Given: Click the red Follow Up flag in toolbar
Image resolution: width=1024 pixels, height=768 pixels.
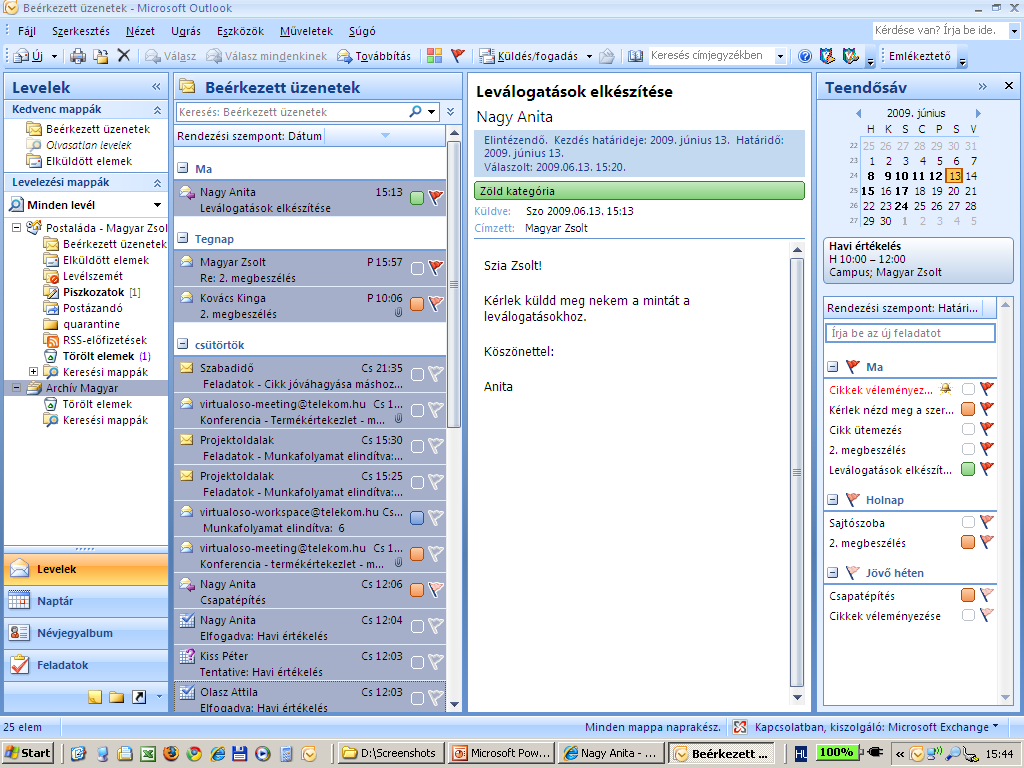Looking at the screenshot, I should [x=458, y=56].
